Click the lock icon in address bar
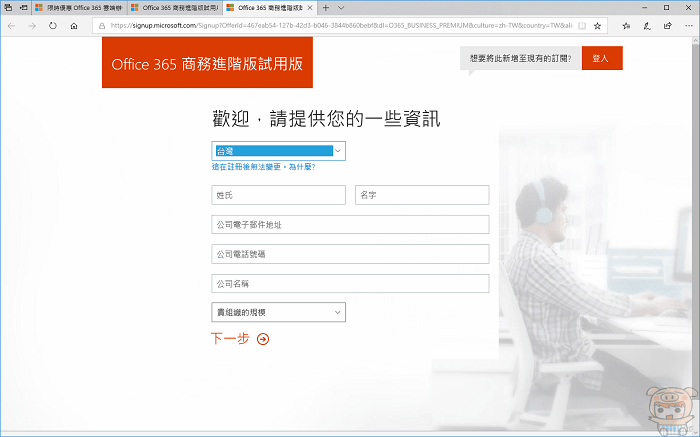700x437 pixels. pyautogui.click(x=102, y=26)
